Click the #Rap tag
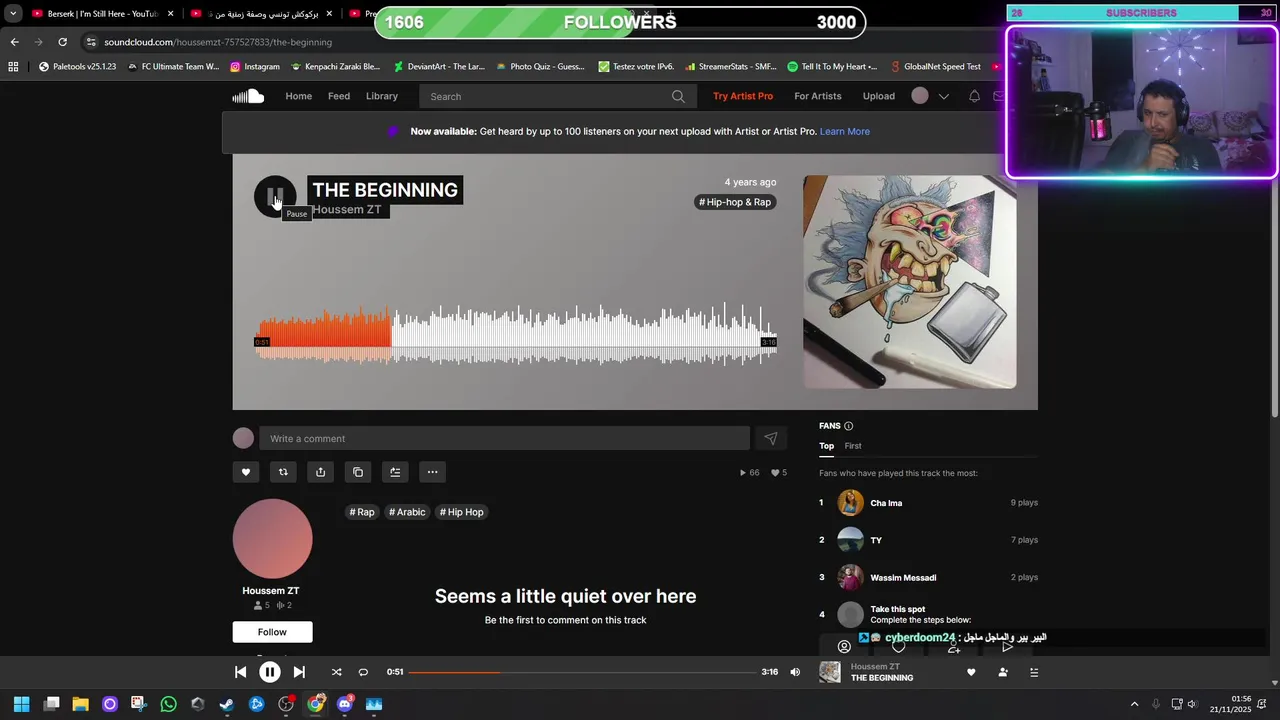The image size is (1280, 720). tap(362, 512)
